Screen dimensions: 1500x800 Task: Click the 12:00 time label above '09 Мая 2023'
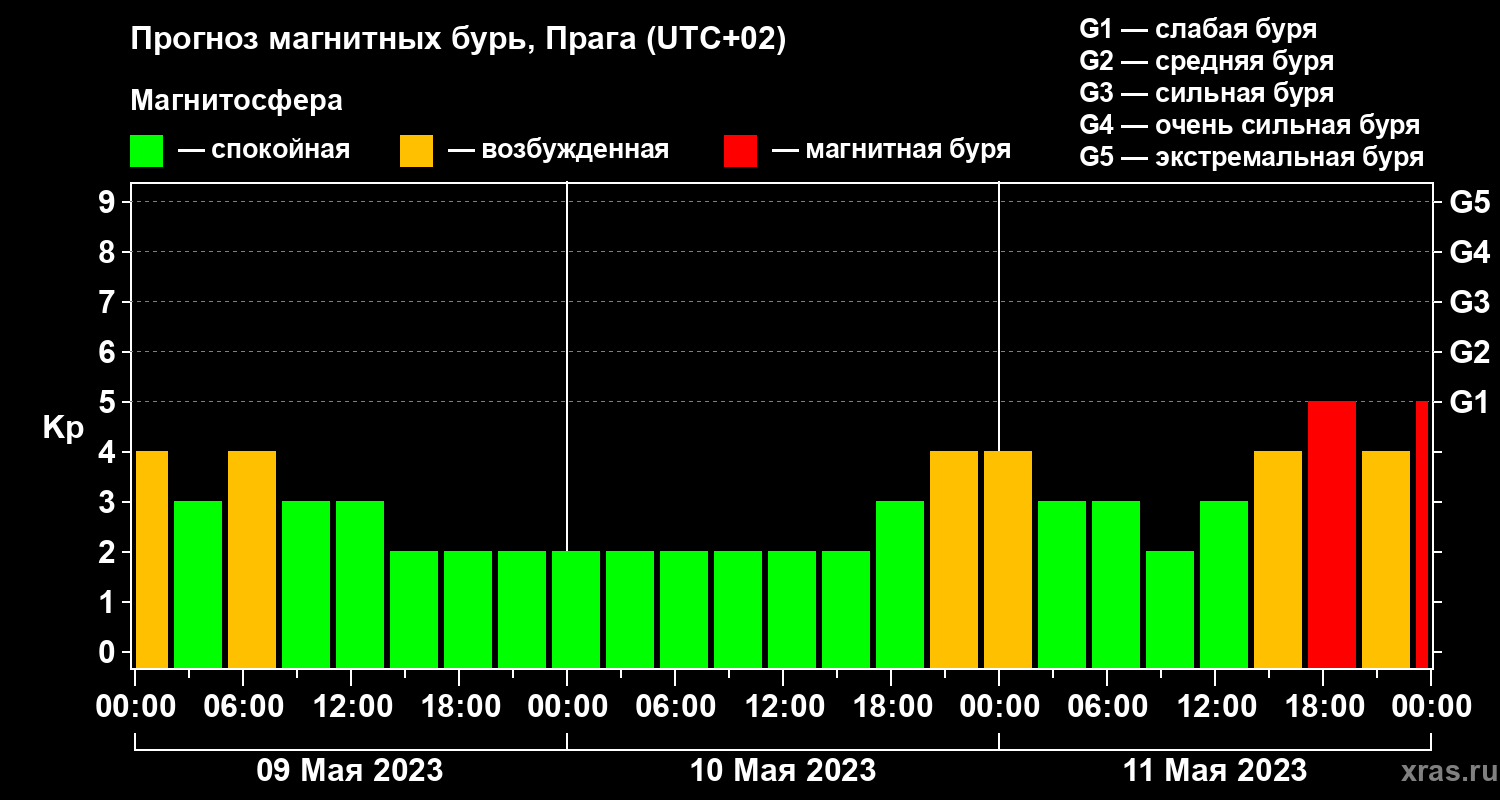352,706
